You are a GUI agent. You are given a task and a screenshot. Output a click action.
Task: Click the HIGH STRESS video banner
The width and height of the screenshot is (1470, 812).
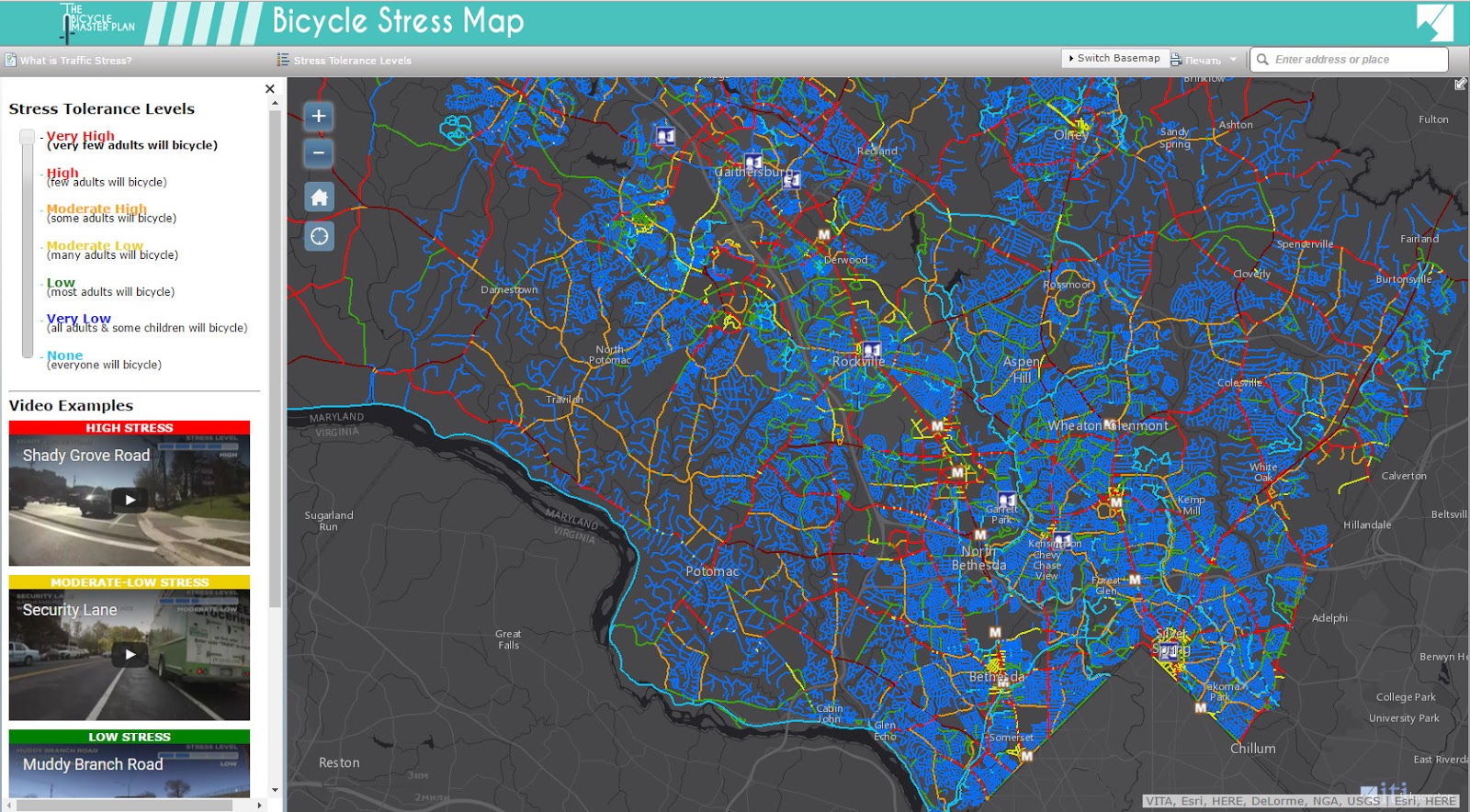(x=130, y=428)
